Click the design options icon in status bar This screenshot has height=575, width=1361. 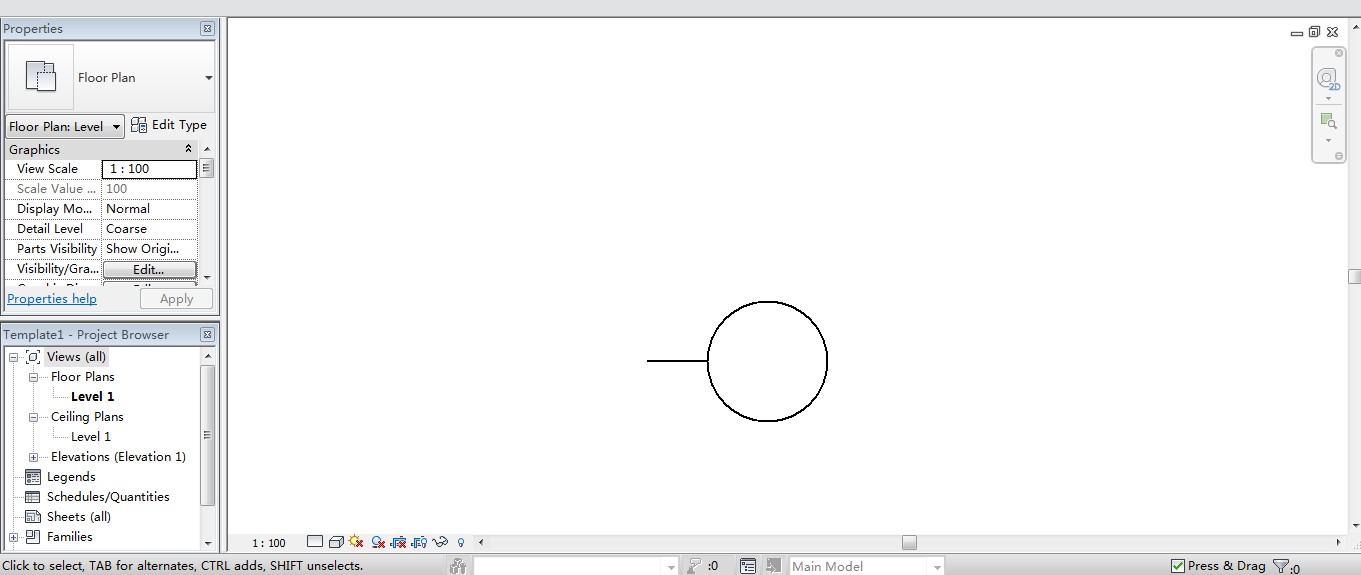(x=748, y=566)
